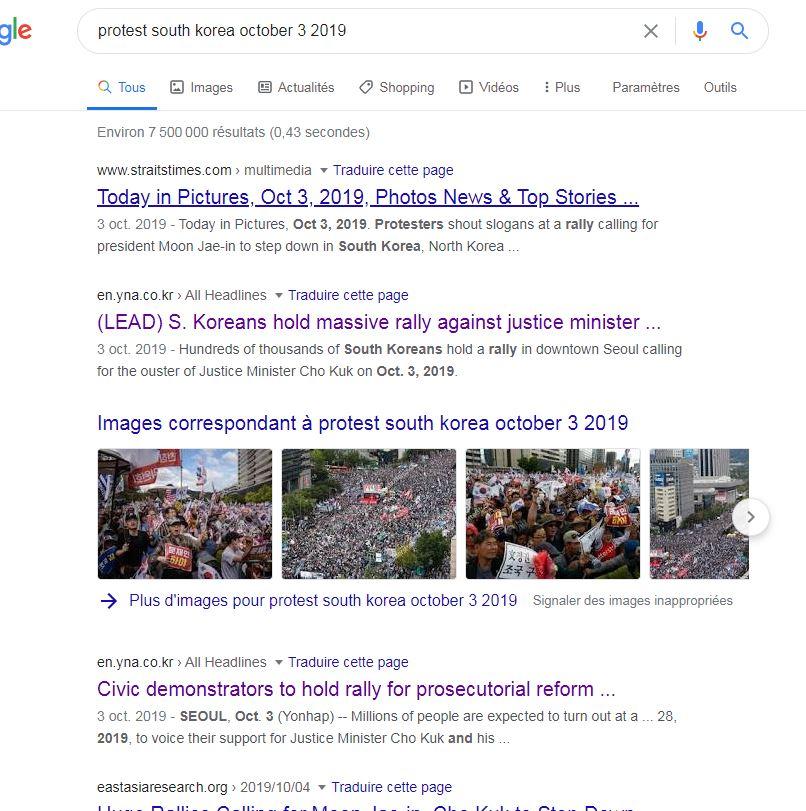The height and width of the screenshot is (811, 806).
Task: Open S. Koreans hold massive rally result
Action: click(x=379, y=322)
